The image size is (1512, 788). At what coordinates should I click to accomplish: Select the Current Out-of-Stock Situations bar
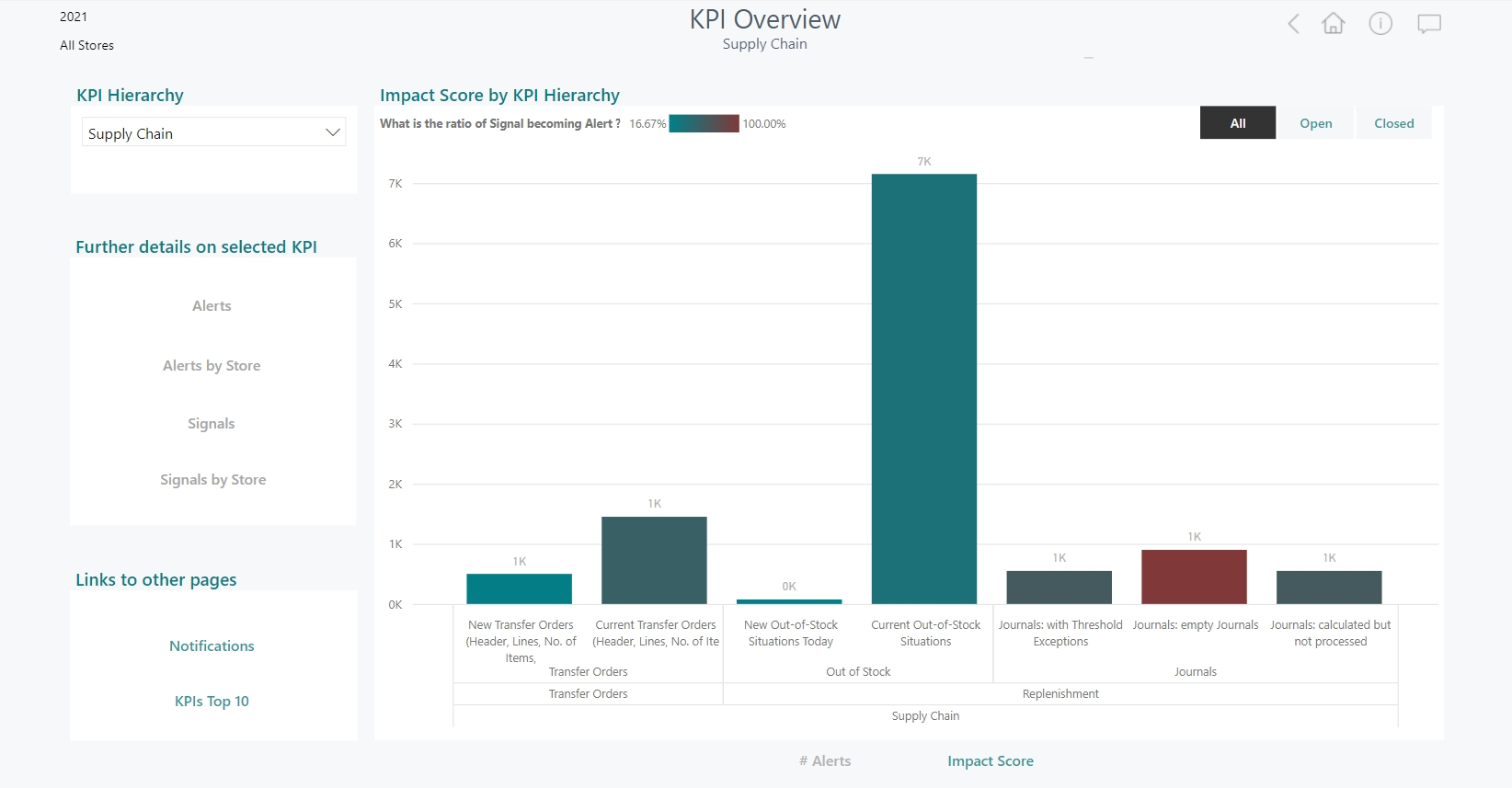pyautogui.click(x=924, y=388)
